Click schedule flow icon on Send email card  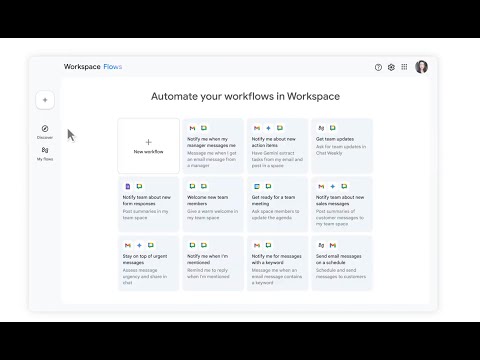[x=321, y=245]
